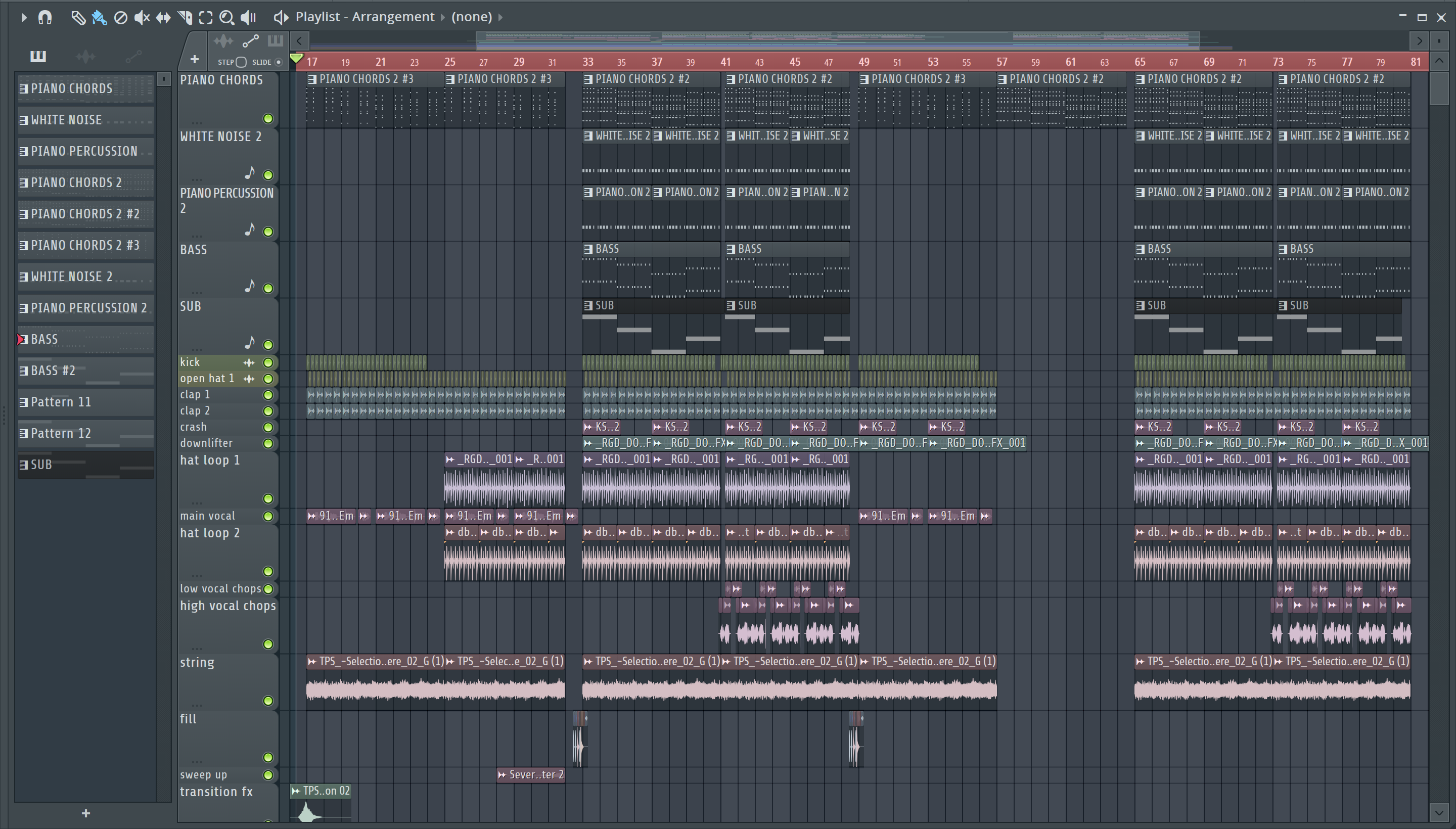Show automation clips in picker panel
1456x829 pixels.
pyautogui.click(x=133, y=56)
